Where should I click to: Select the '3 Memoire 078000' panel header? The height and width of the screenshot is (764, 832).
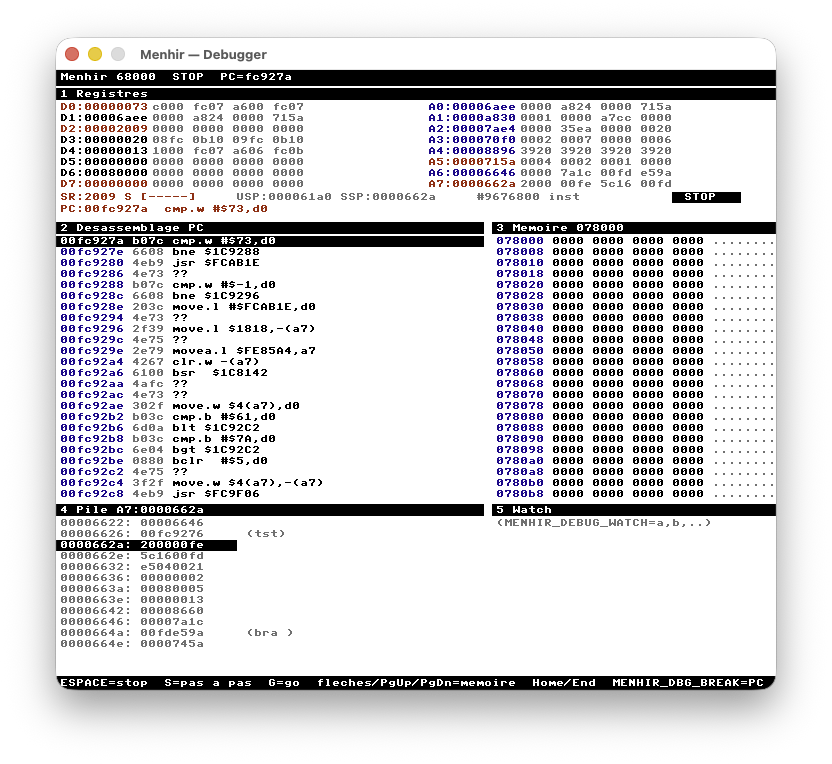[634, 228]
